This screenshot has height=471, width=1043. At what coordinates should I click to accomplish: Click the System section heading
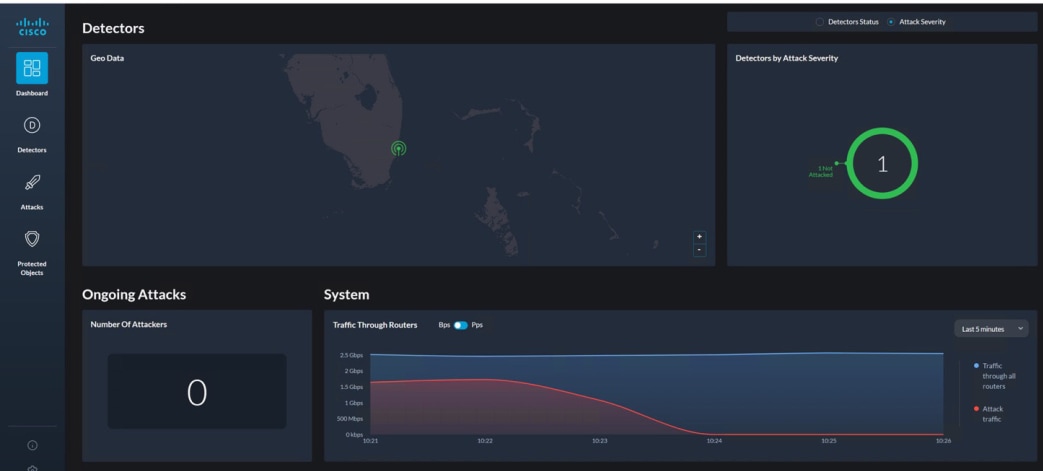pyautogui.click(x=347, y=294)
